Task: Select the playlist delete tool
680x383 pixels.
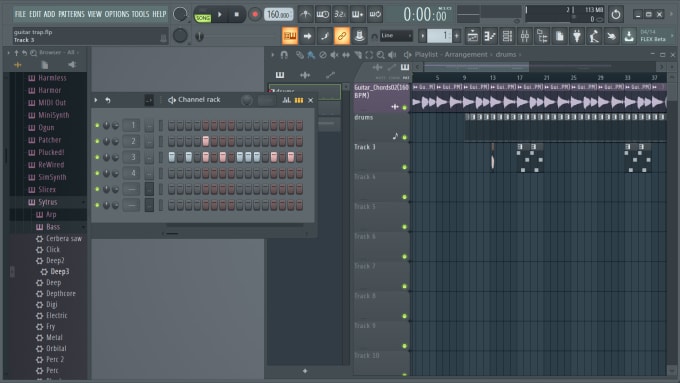Action: click(x=323, y=55)
